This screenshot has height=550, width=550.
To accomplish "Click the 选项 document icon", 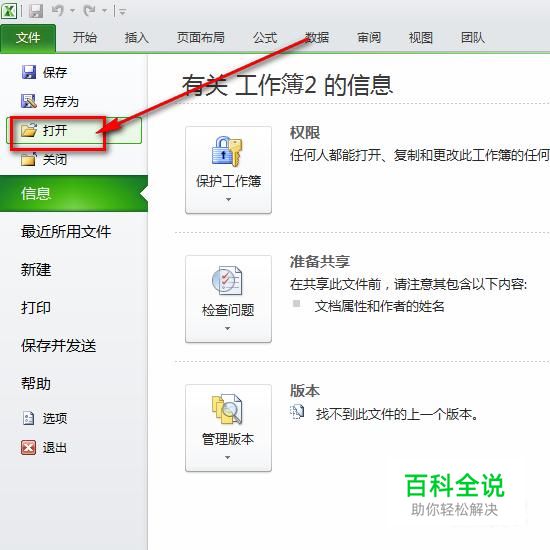I will pos(28,418).
